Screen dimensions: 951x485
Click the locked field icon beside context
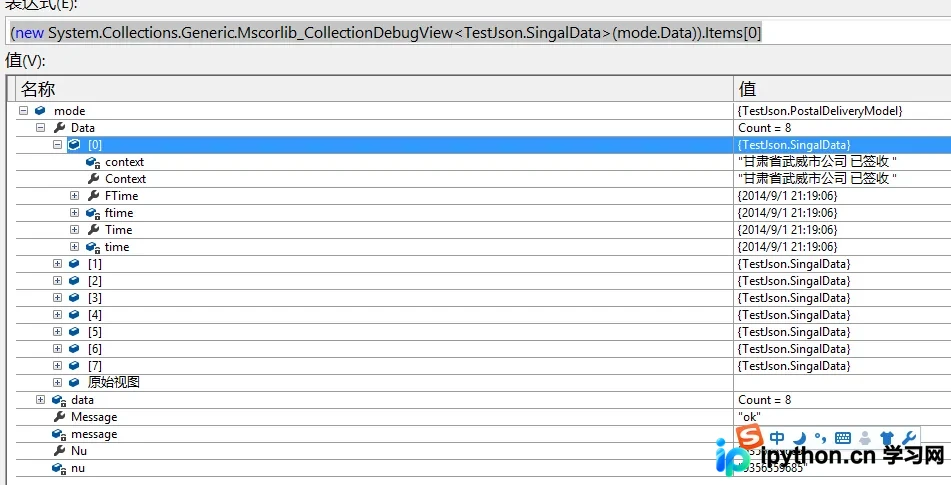click(93, 162)
